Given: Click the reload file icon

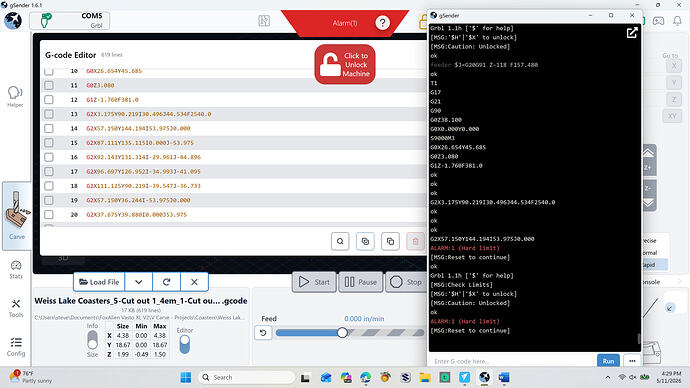Looking at the screenshot, I should pyautogui.click(x=166, y=282).
